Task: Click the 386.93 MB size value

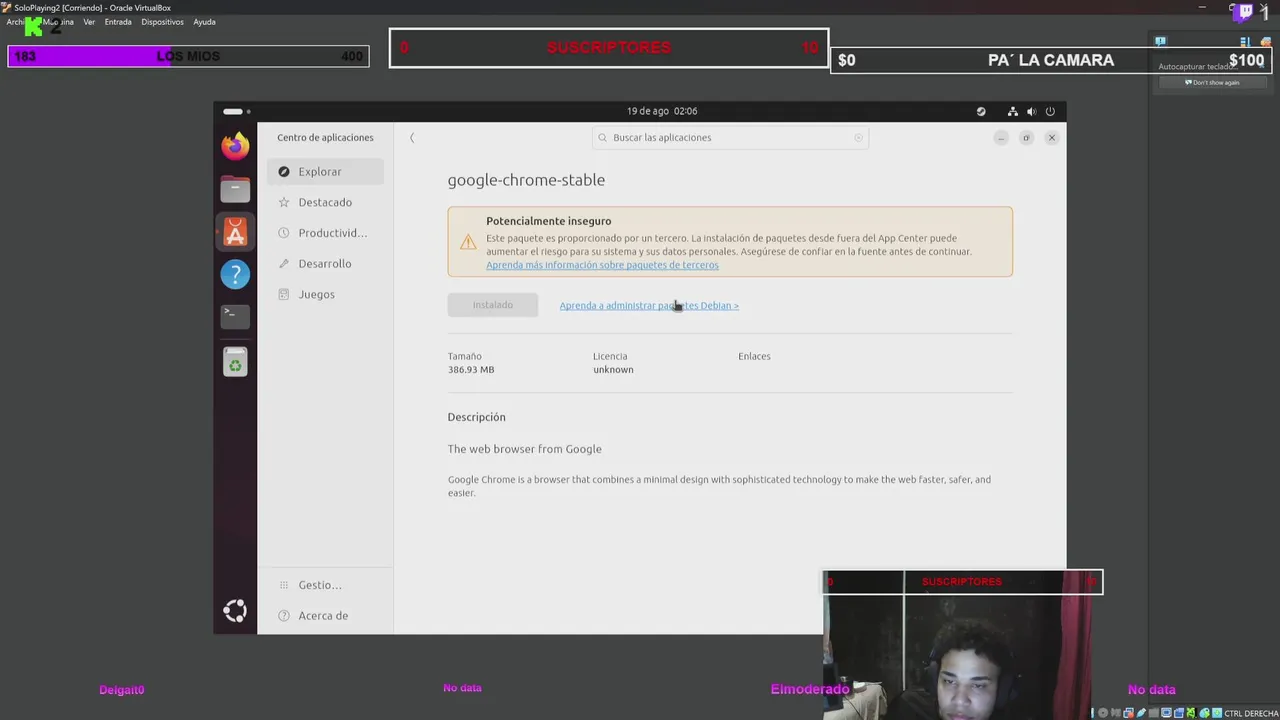Action: 471,370
